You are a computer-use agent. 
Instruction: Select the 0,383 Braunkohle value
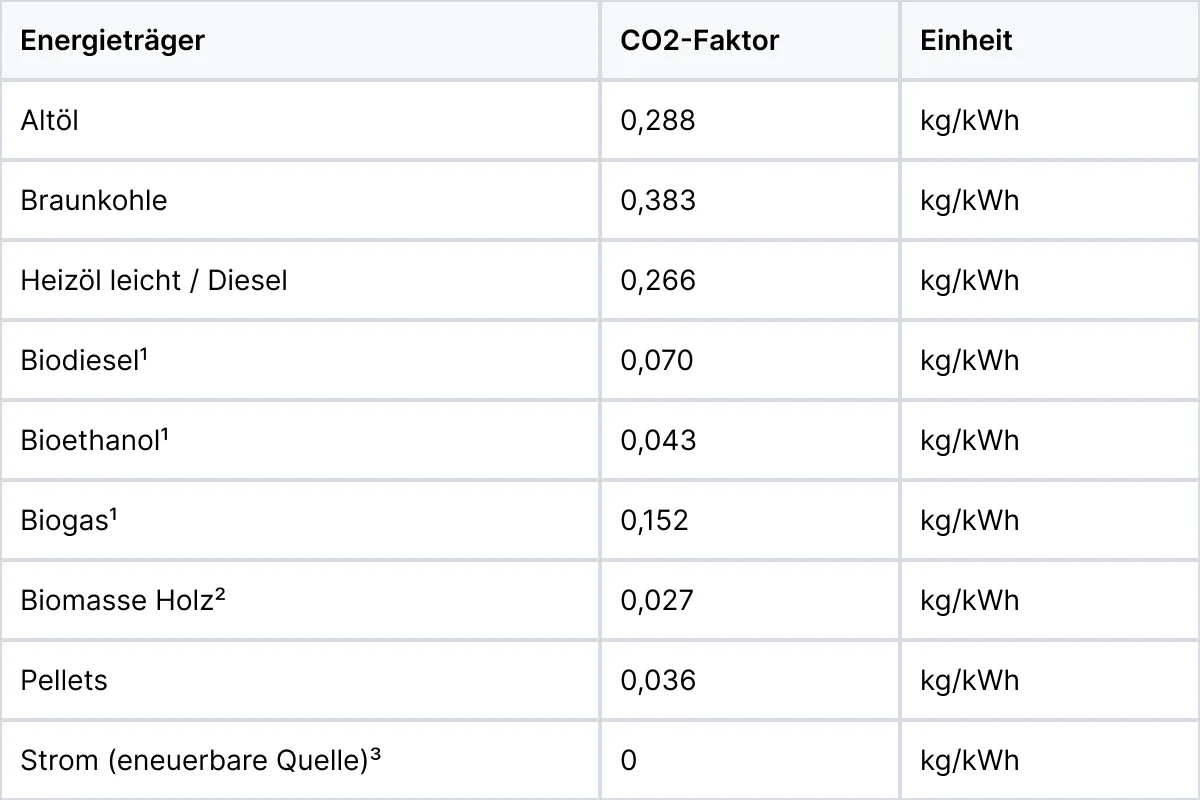coord(658,200)
